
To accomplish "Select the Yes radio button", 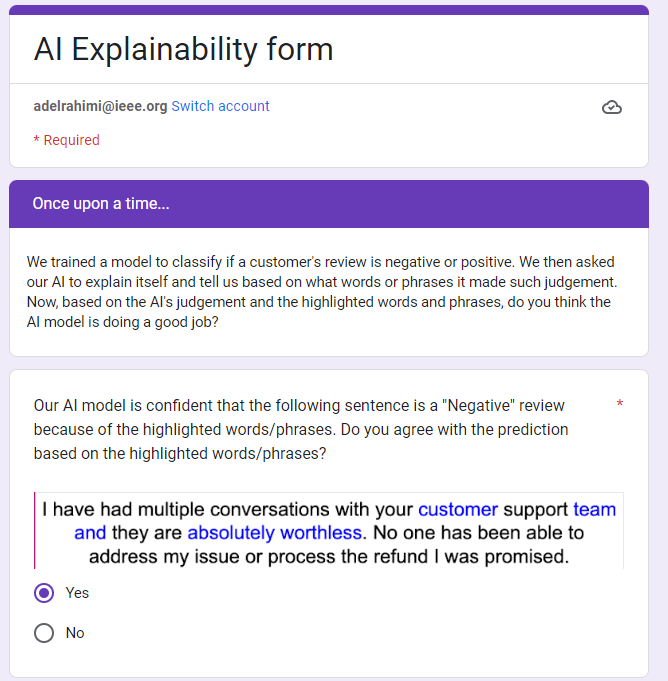I will point(44,593).
